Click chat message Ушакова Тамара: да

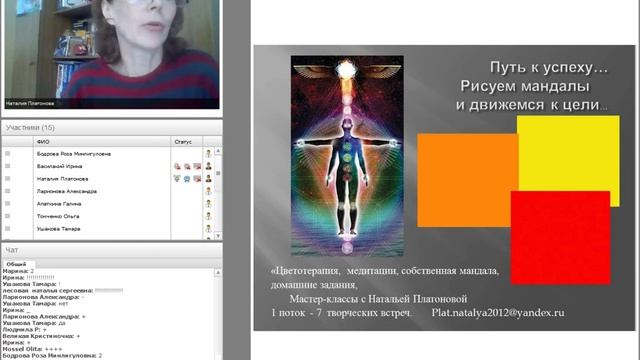click(34, 323)
